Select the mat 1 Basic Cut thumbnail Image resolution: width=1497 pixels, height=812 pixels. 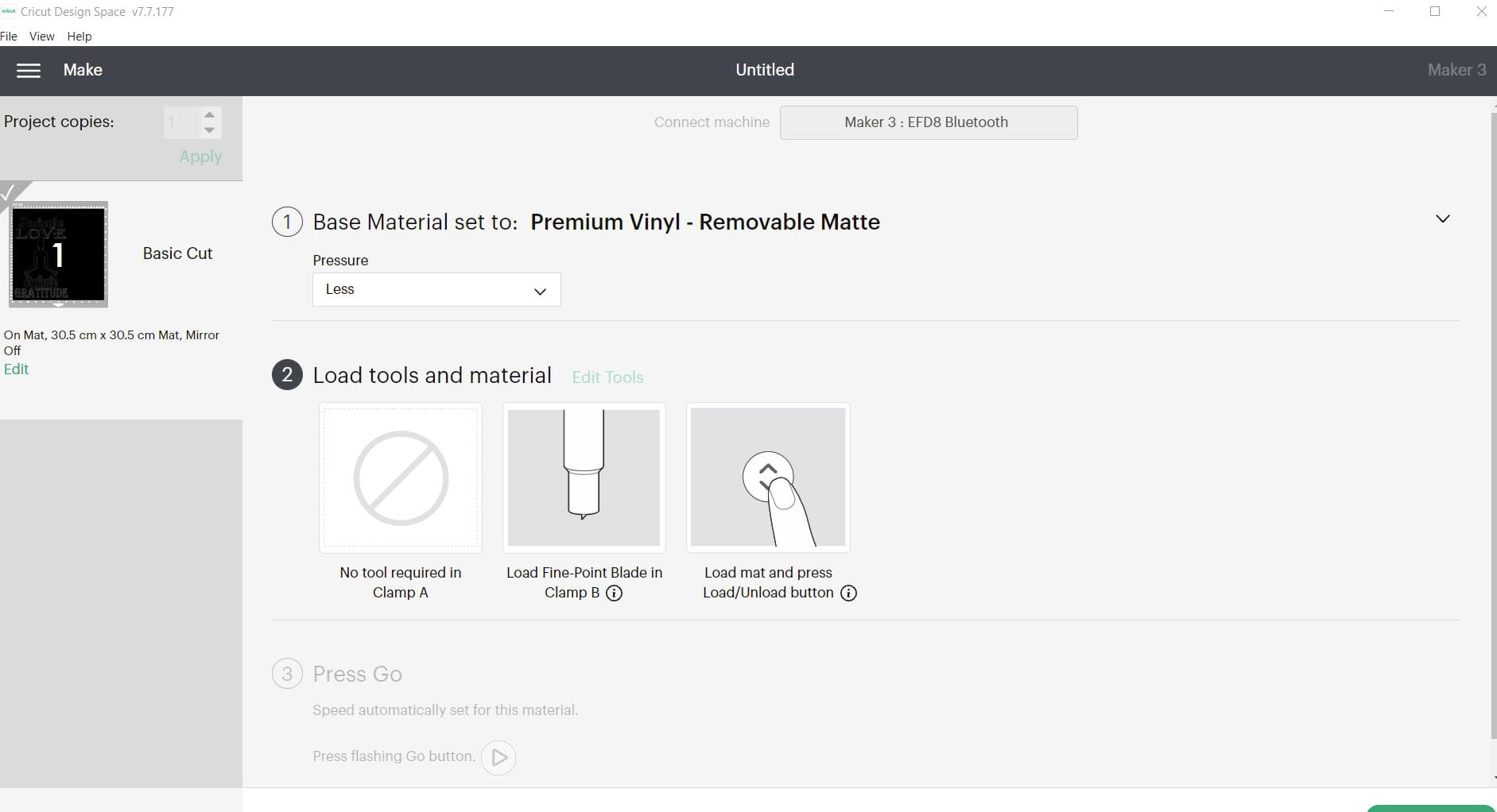click(x=58, y=254)
